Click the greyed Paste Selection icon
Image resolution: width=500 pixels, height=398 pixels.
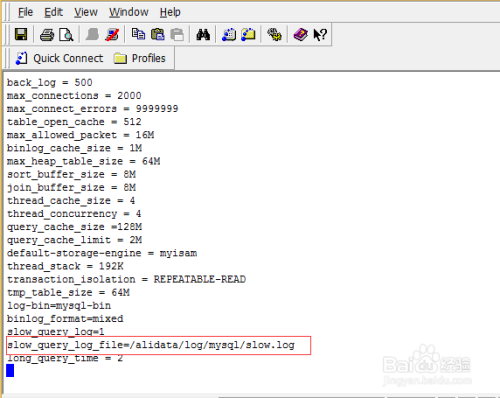tap(177, 34)
